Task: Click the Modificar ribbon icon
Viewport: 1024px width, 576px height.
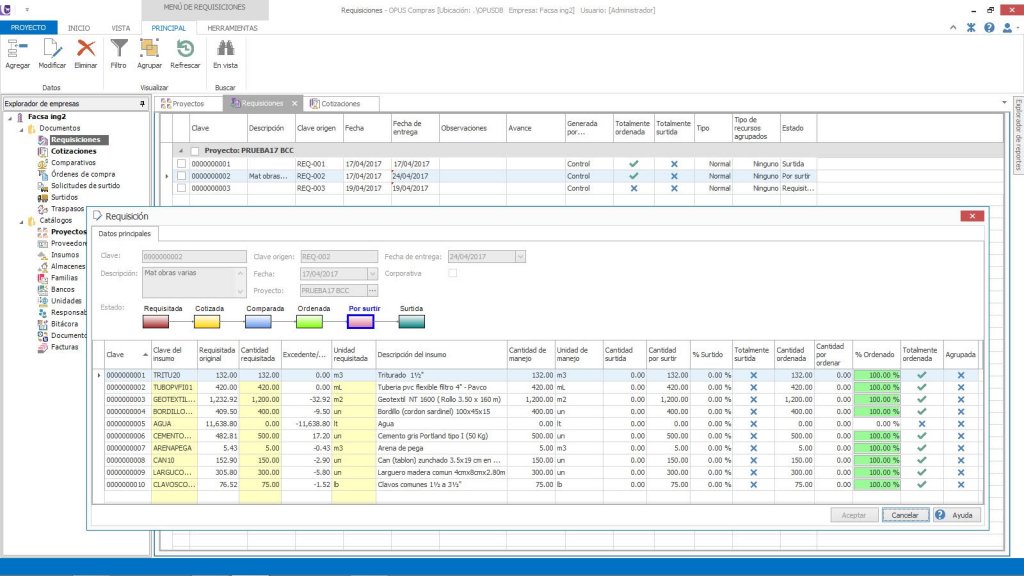Action: click(52, 50)
